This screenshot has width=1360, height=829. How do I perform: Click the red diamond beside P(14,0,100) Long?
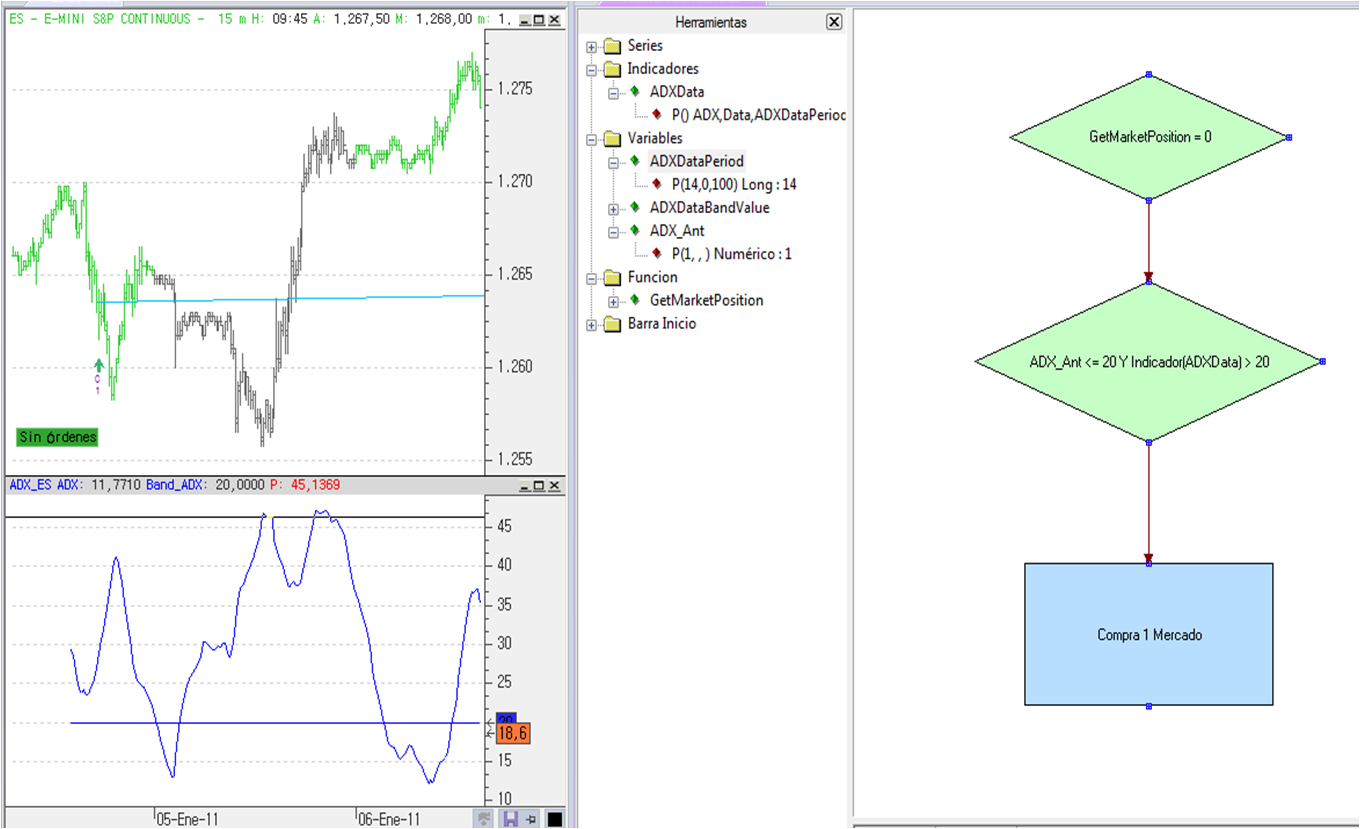pos(656,184)
